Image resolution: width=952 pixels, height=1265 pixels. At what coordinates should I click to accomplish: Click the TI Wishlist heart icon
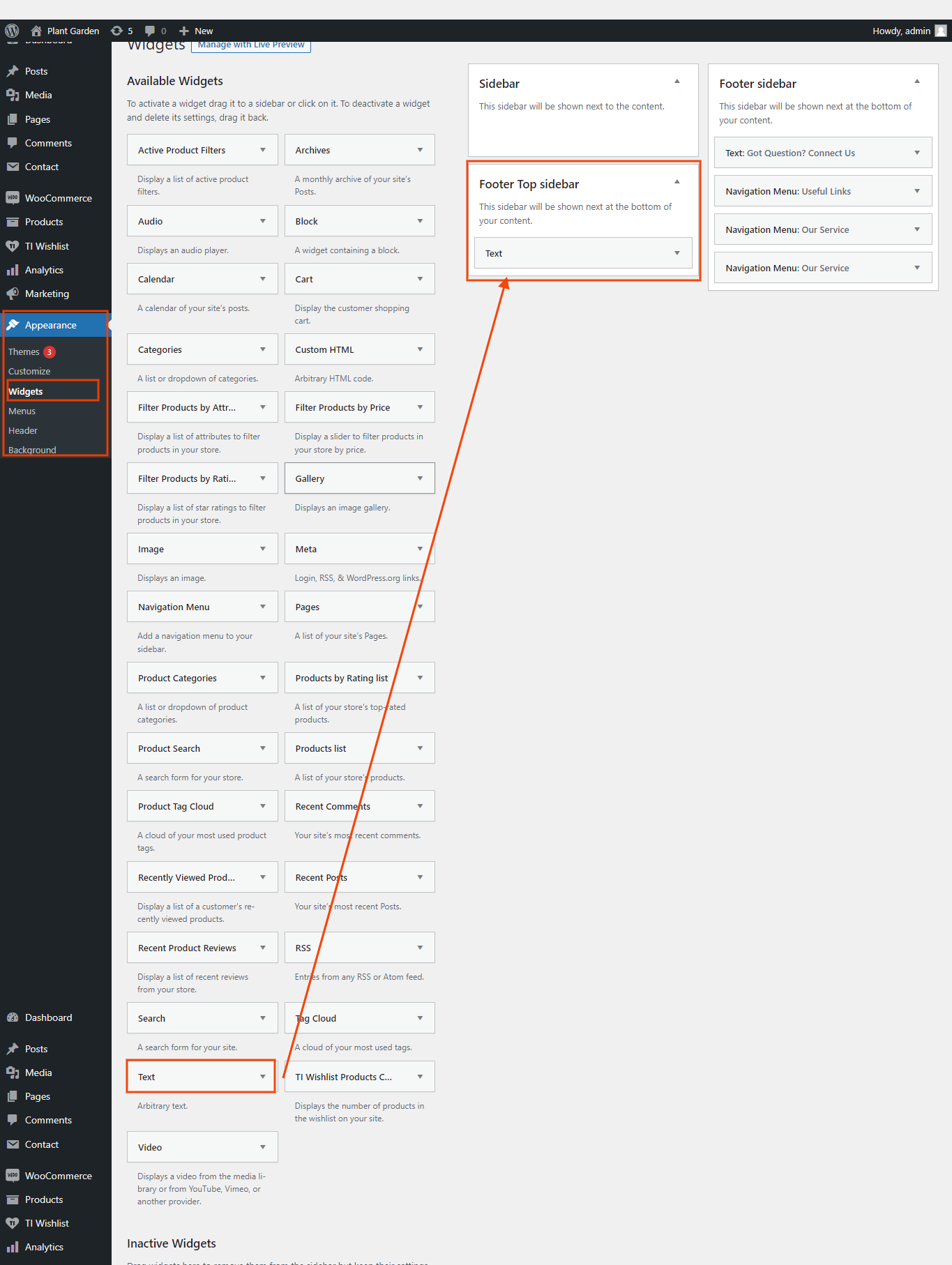[13, 246]
